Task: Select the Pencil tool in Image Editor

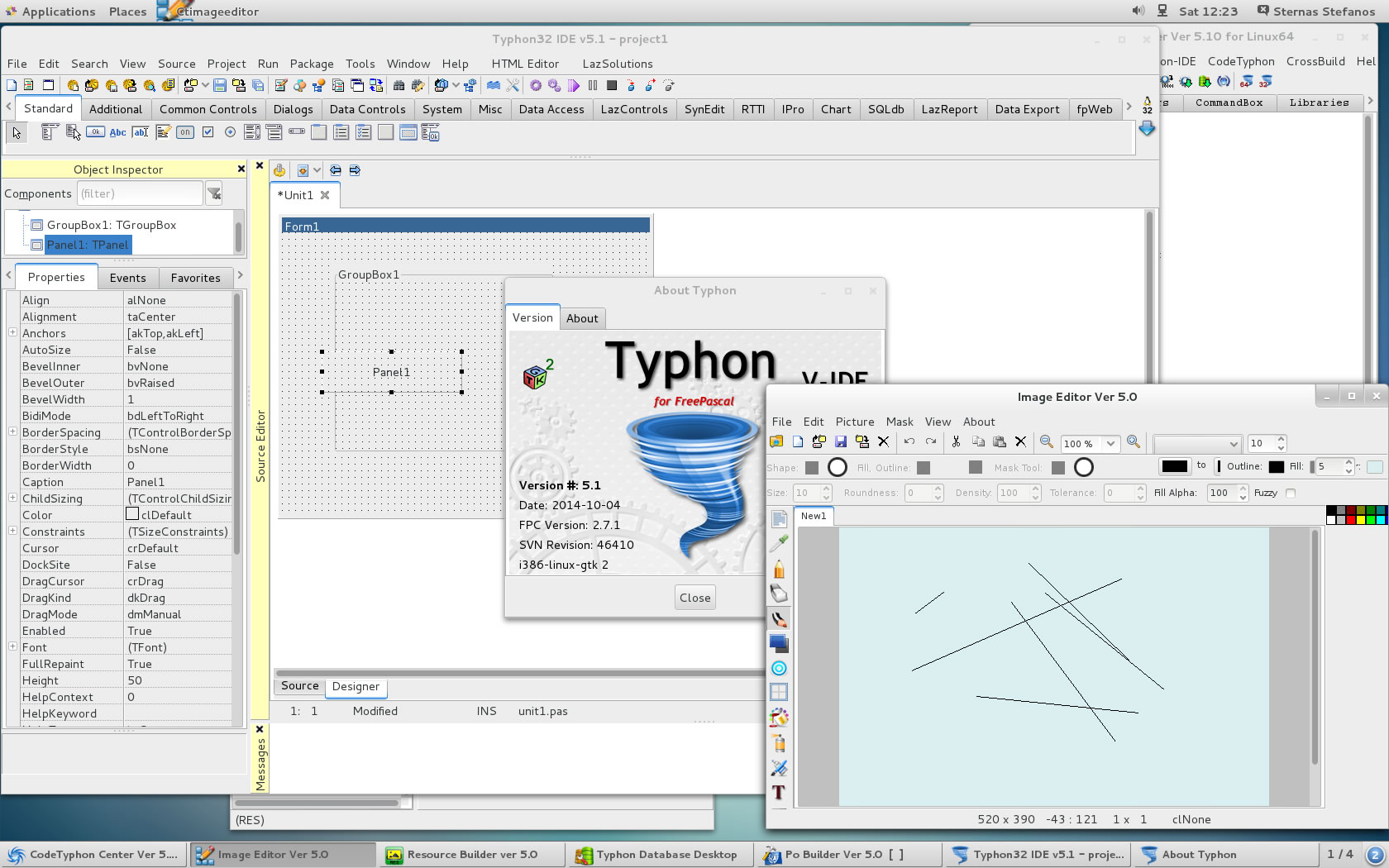Action: point(779,569)
